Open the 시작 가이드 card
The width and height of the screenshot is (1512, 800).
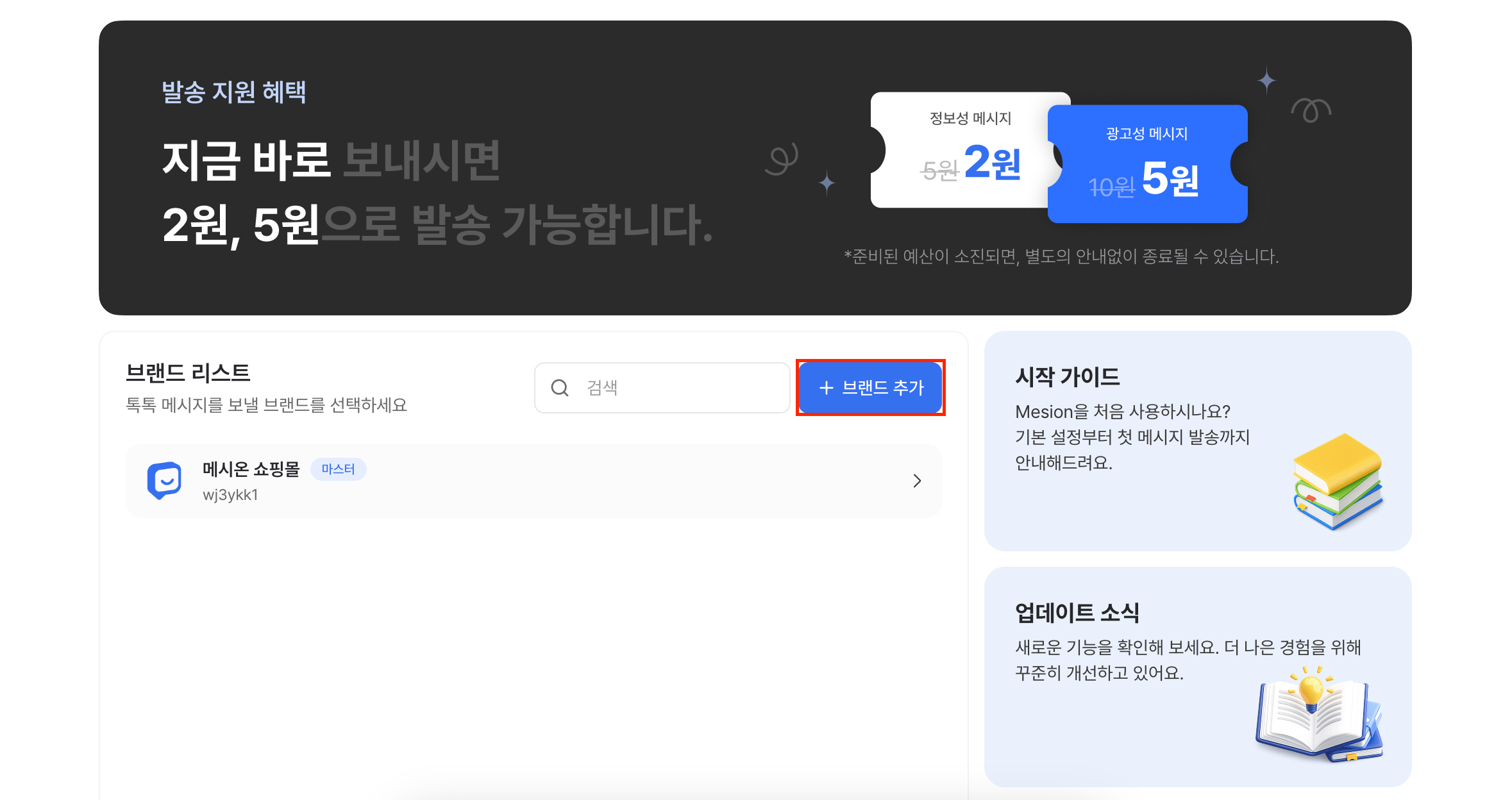click(x=1198, y=441)
